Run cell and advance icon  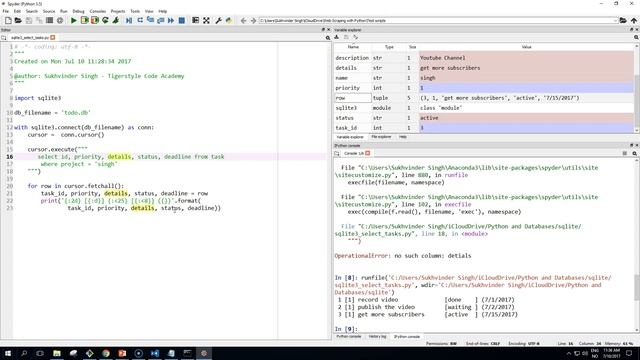[x=95, y=20]
